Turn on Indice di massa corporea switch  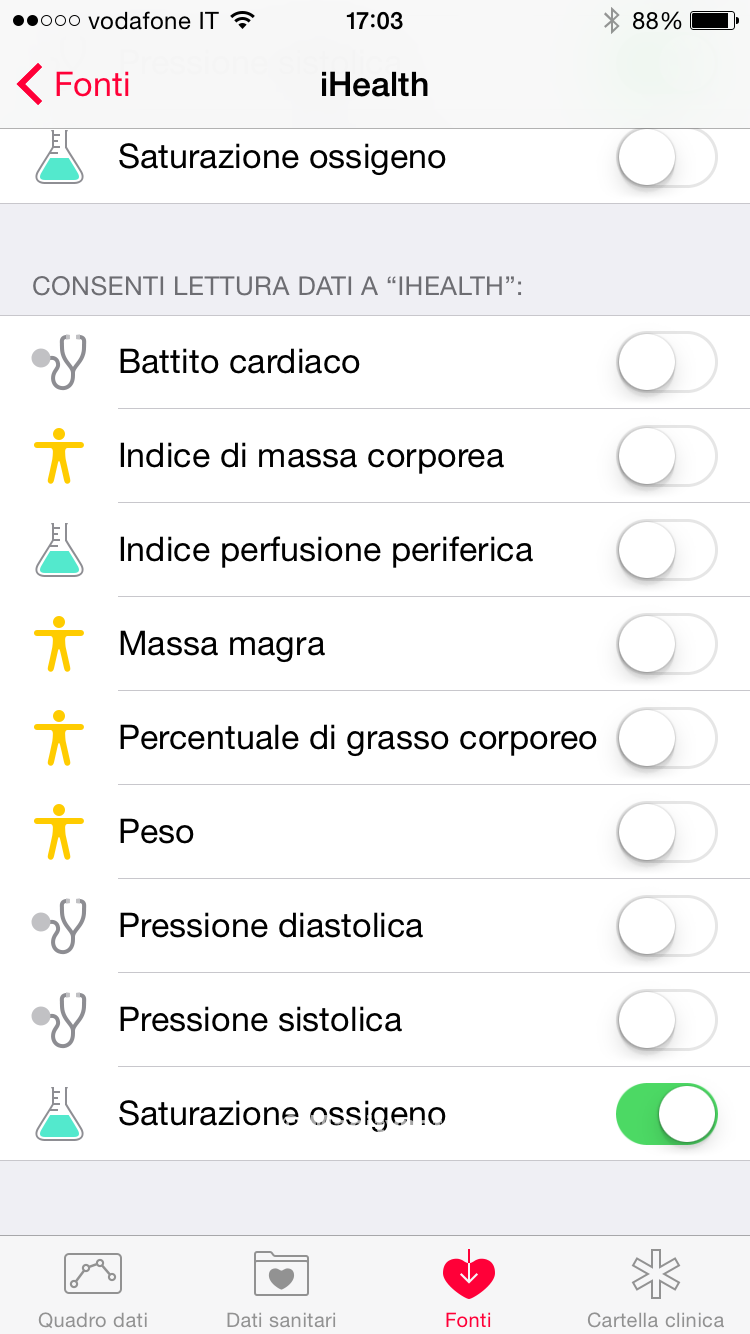666,456
